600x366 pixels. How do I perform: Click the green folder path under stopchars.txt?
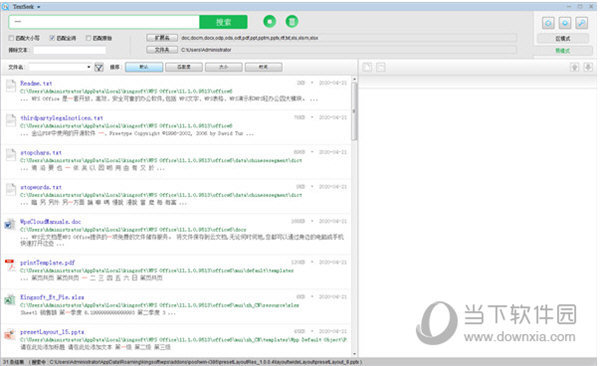pos(161,160)
